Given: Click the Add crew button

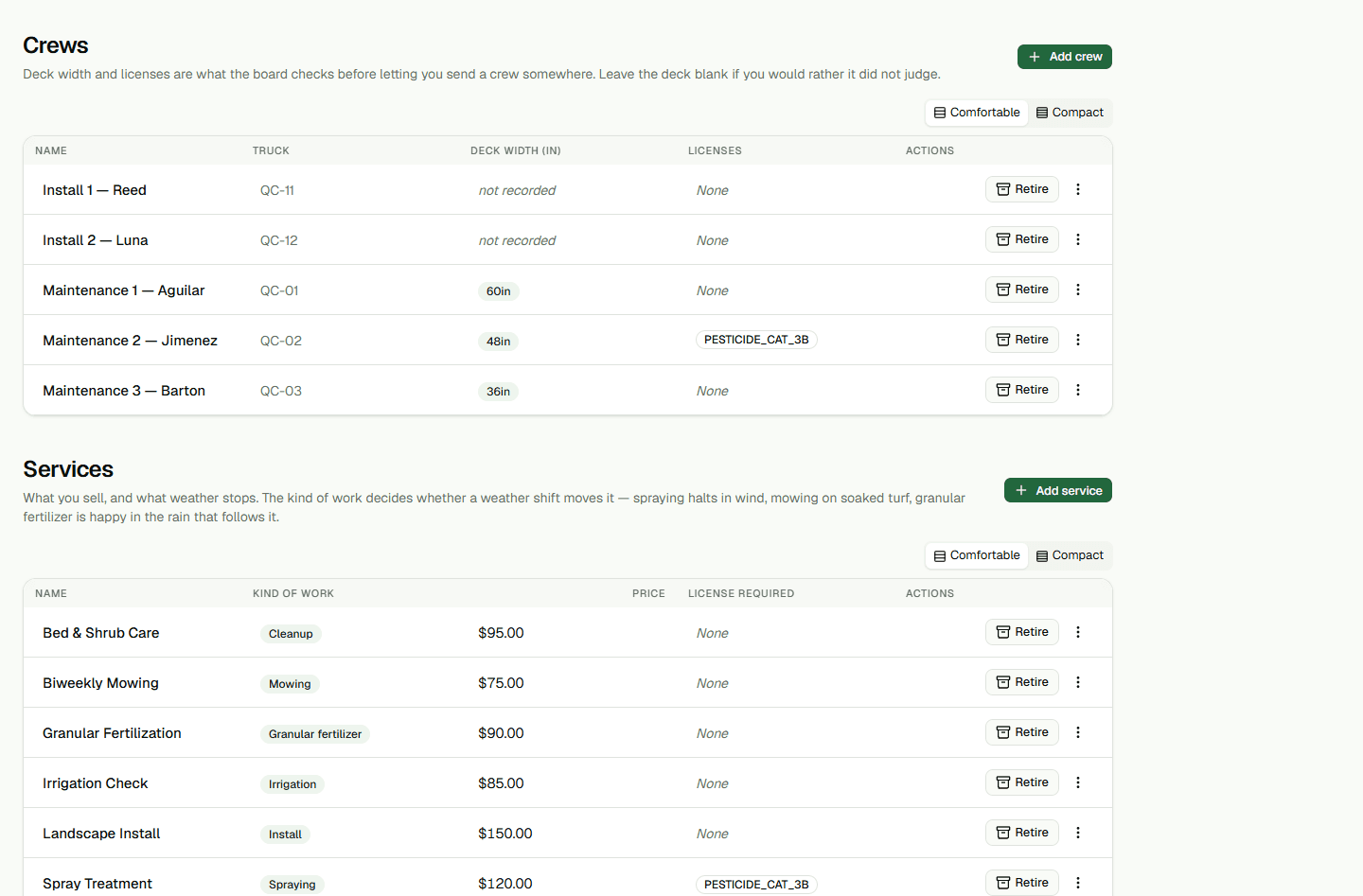Looking at the screenshot, I should 1065,57.
